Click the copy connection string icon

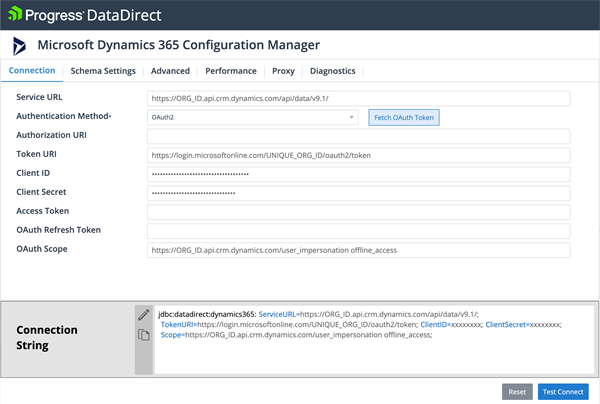(x=143, y=335)
